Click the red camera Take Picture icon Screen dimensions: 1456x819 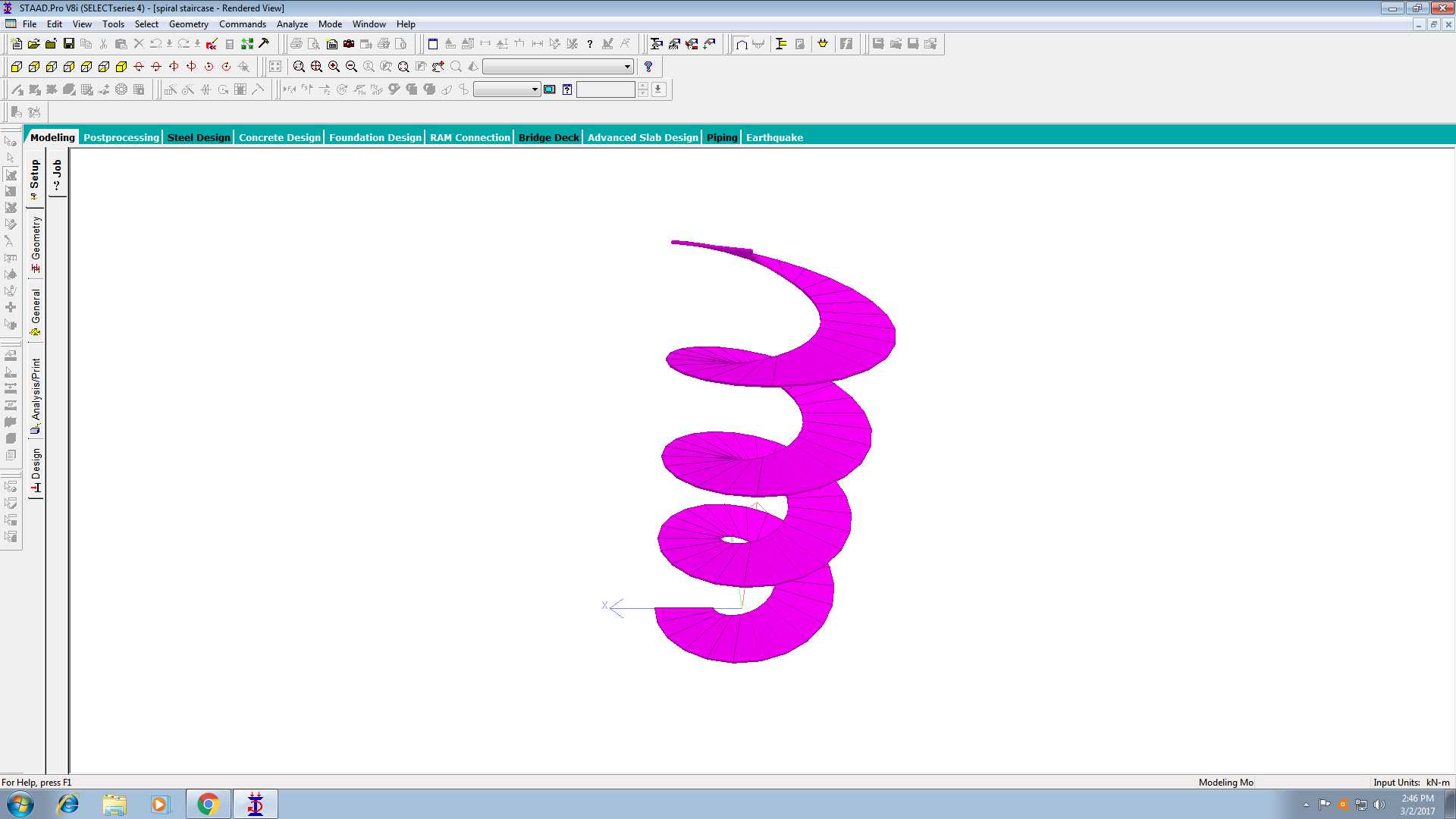click(x=349, y=44)
